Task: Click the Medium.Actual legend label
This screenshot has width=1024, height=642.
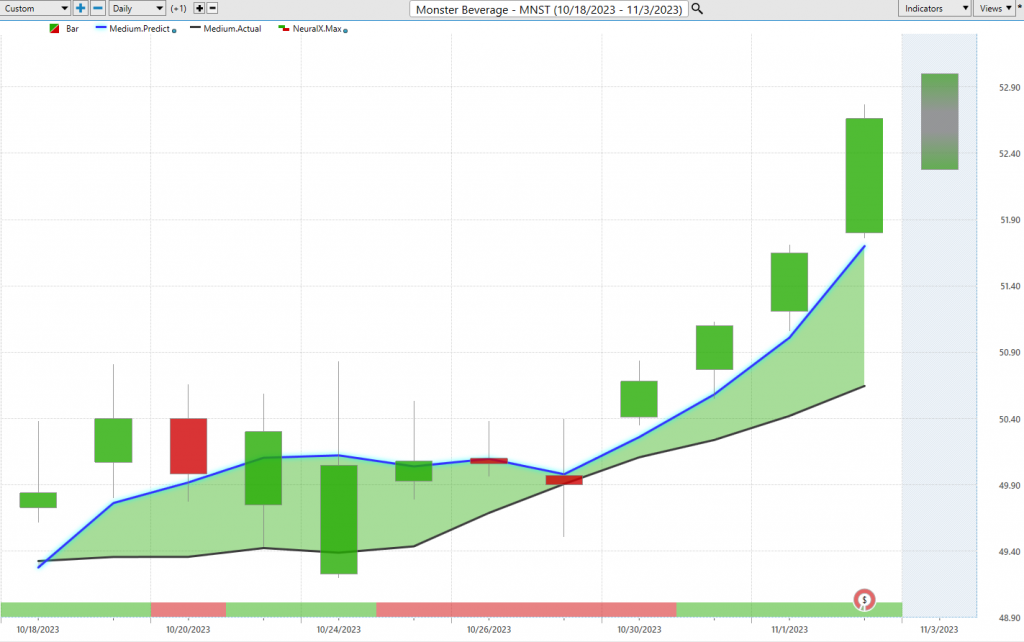Action: pos(232,29)
